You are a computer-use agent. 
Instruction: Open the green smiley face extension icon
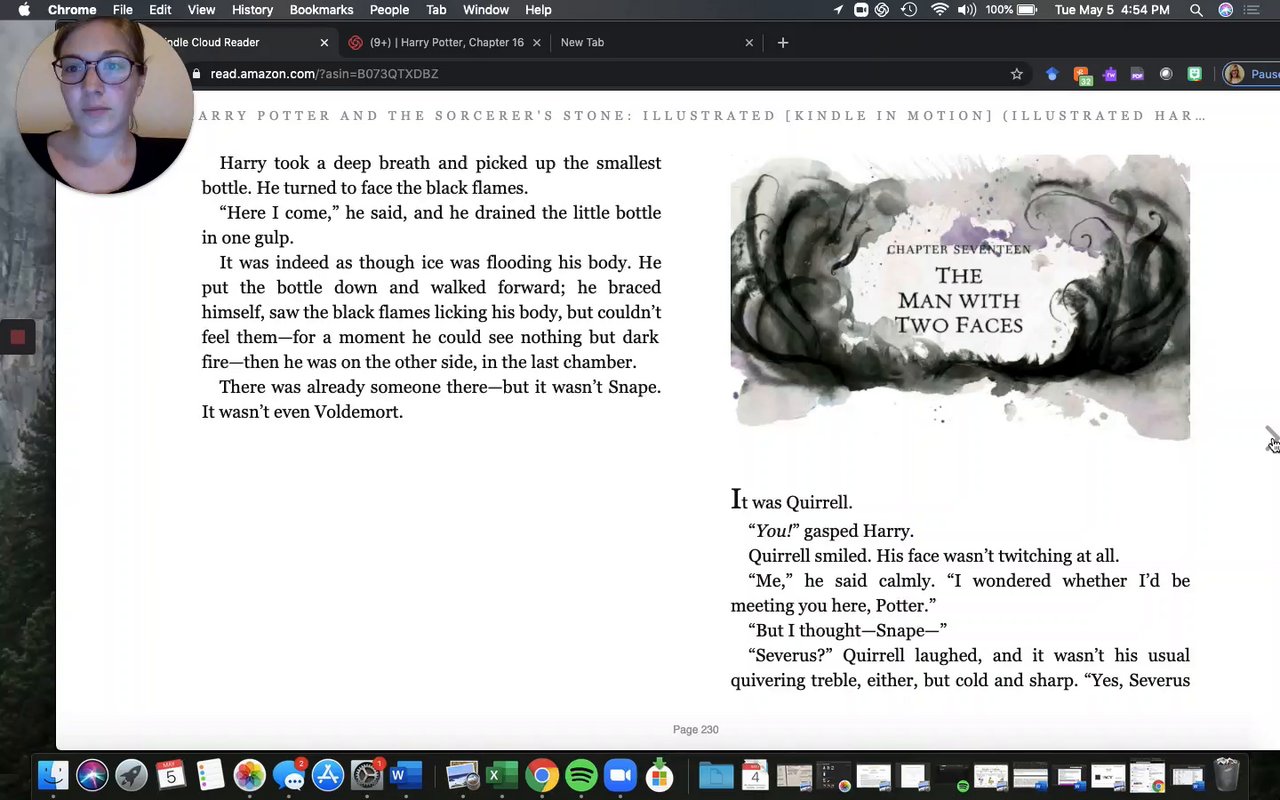[1194, 74]
